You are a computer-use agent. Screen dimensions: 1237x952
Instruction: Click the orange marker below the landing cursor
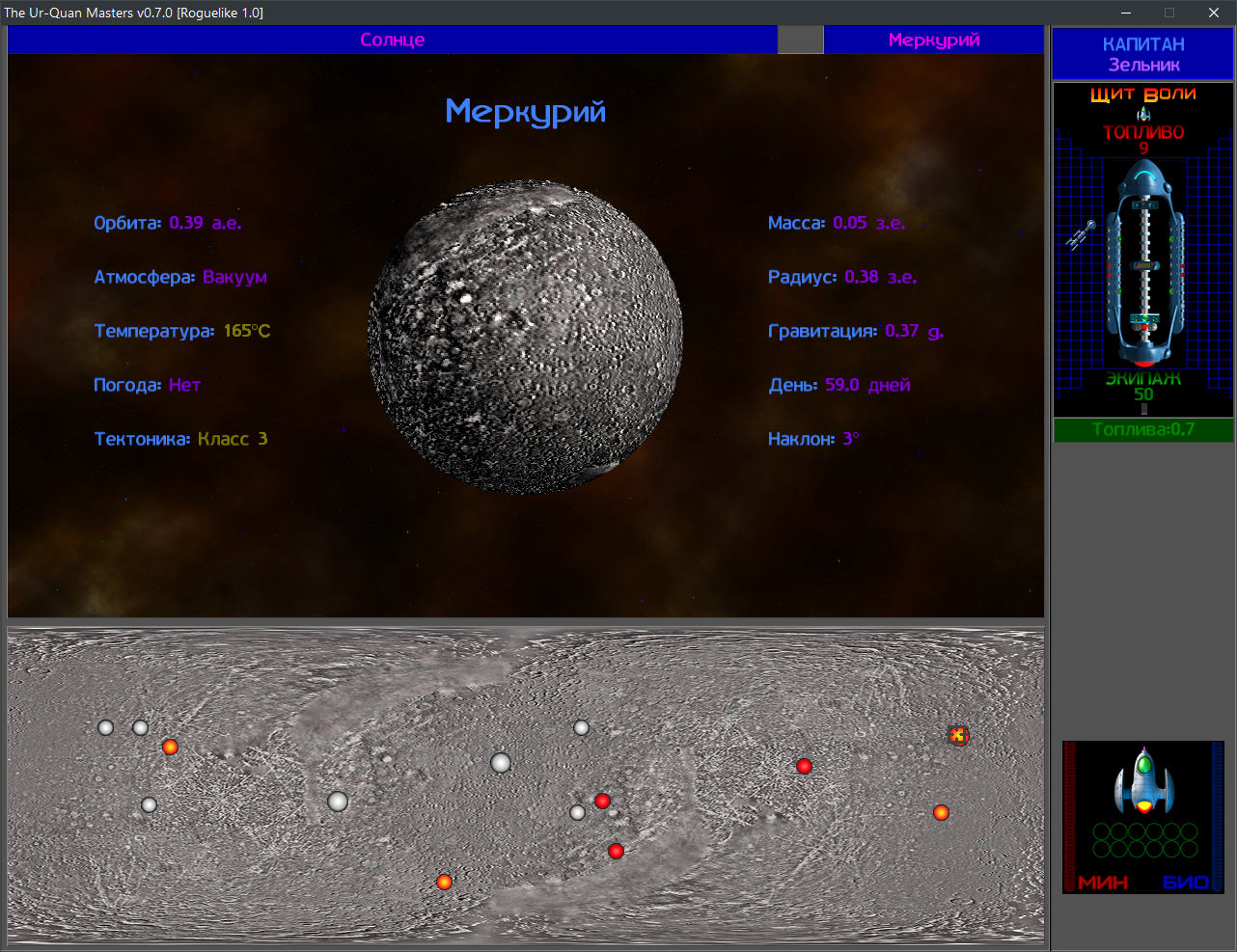click(941, 812)
